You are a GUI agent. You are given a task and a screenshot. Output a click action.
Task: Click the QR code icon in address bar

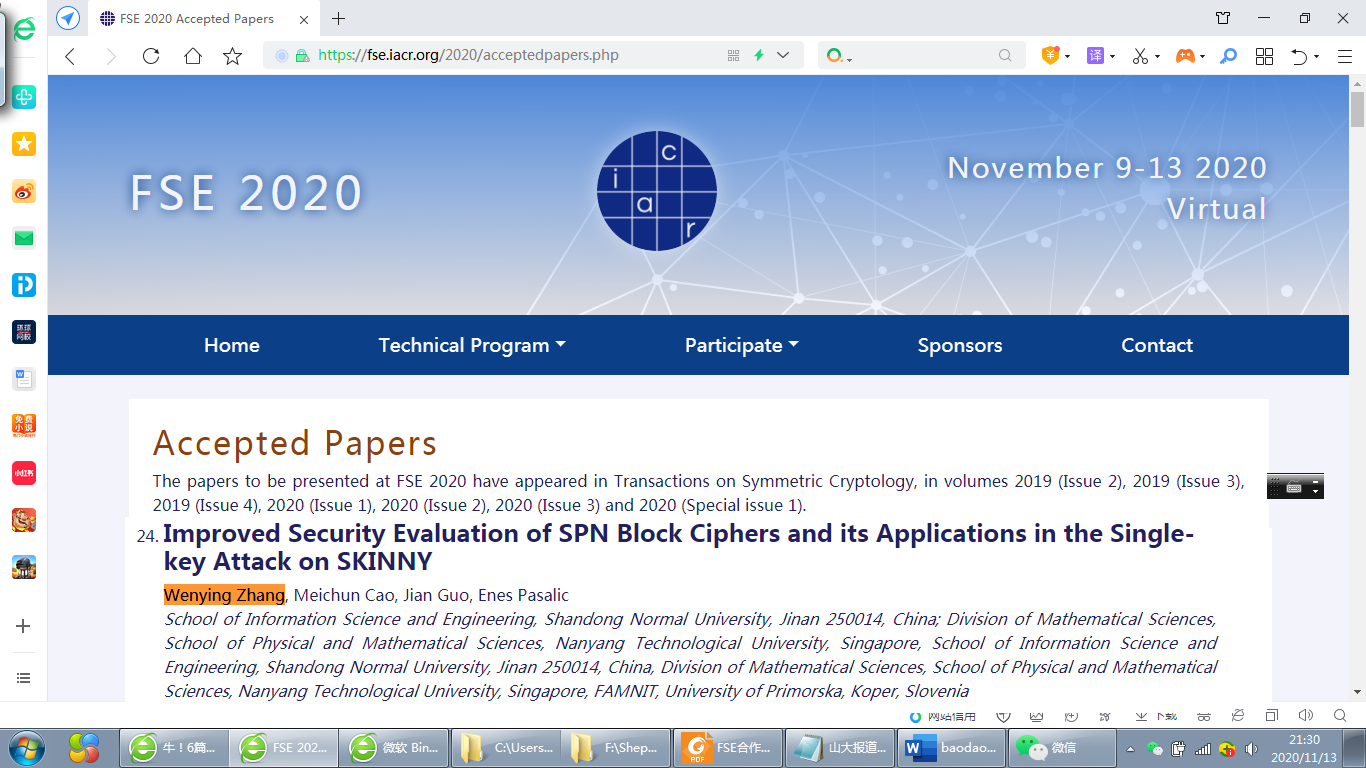pos(733,56)
